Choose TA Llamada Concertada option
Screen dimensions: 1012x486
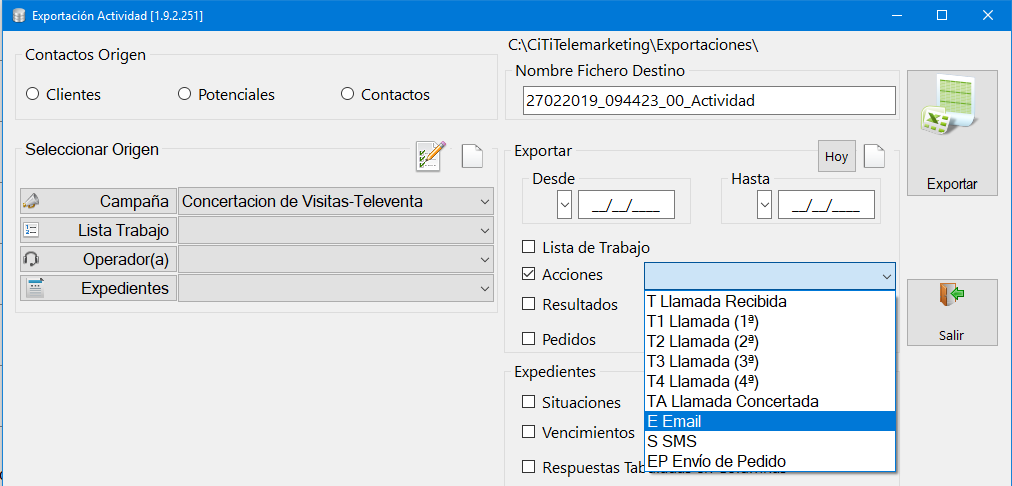770,401
